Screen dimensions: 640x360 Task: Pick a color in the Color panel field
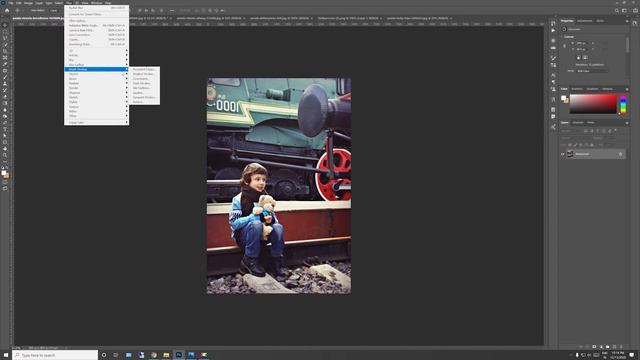click(593, 104)
